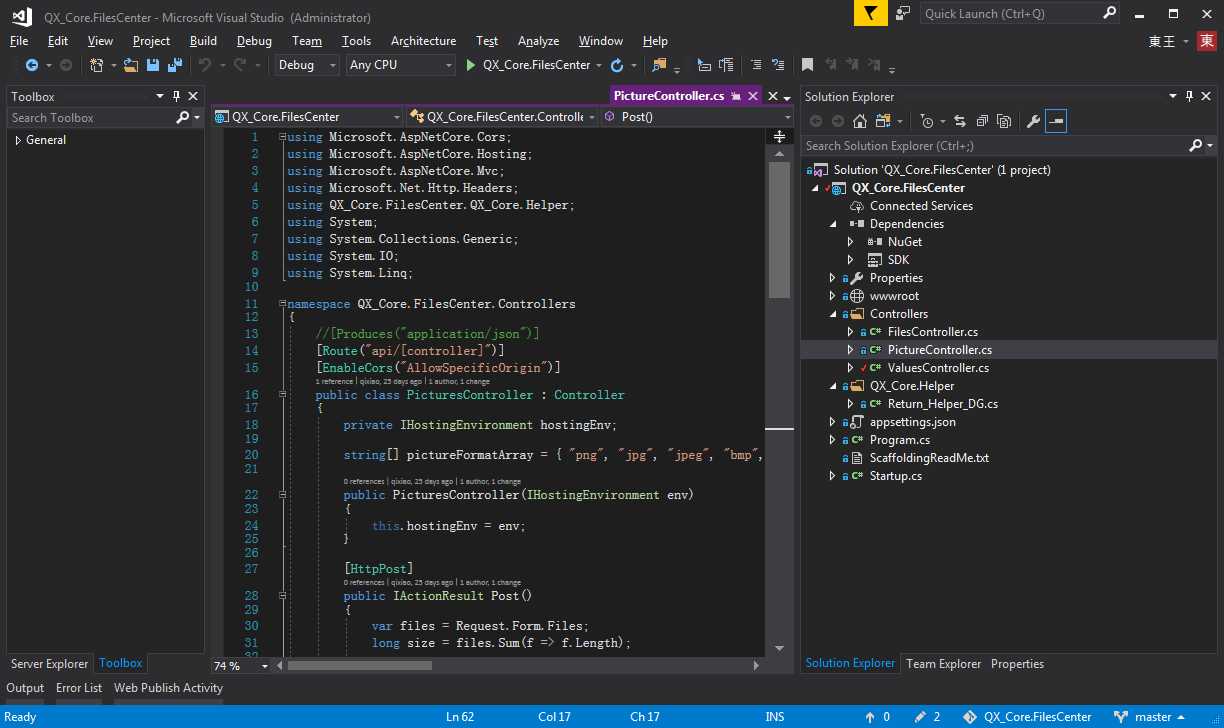1224x728 pixels.
Task: Expand Startup.cs node in Solution Explorer
Action: pos(832,476)
